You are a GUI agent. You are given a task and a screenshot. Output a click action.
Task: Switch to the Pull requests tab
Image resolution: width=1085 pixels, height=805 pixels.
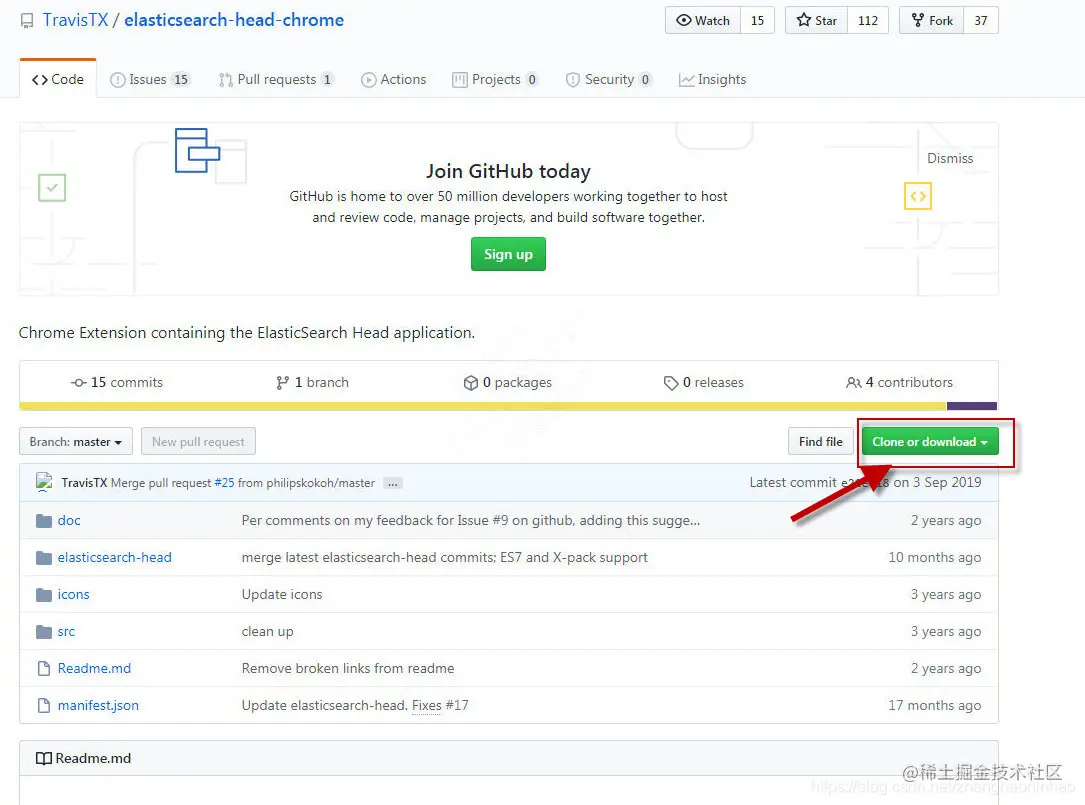(x=276, y=79)
